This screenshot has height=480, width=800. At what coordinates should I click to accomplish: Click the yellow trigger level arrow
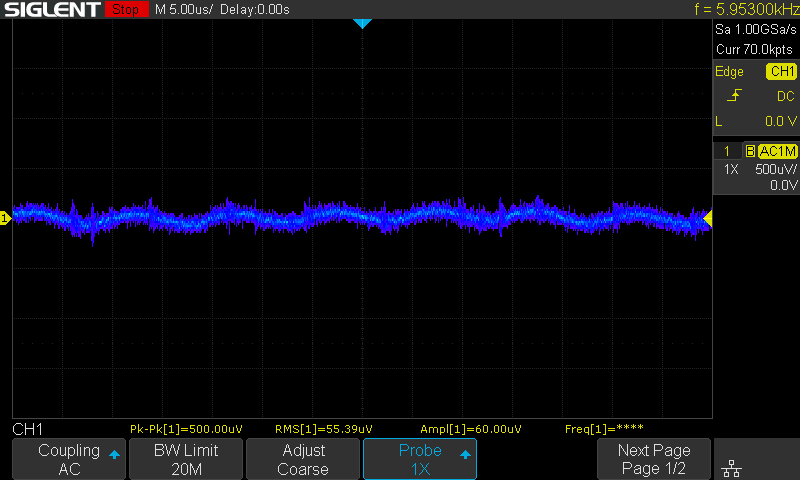708,218
